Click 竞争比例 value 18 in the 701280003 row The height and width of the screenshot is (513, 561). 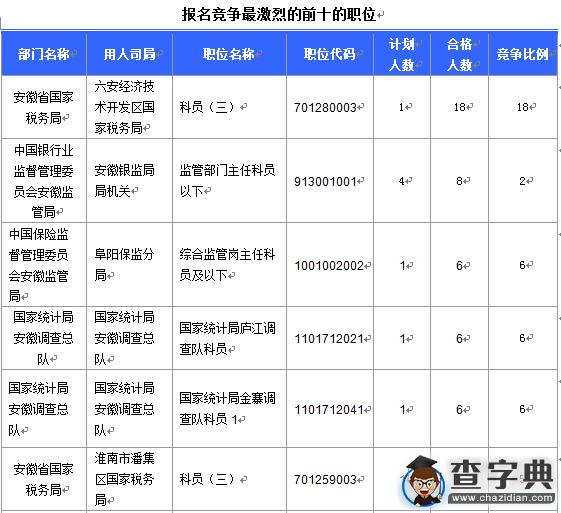coord(523,107)
